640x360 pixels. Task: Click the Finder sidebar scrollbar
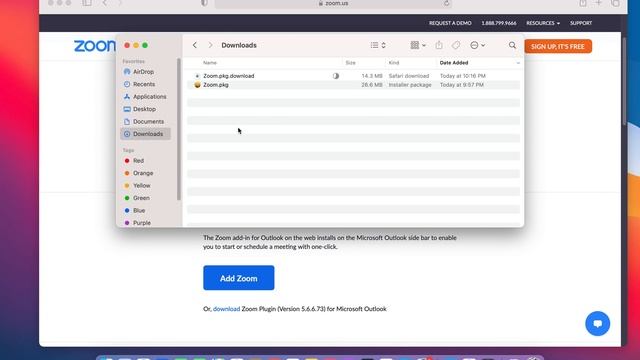point(179,129)
